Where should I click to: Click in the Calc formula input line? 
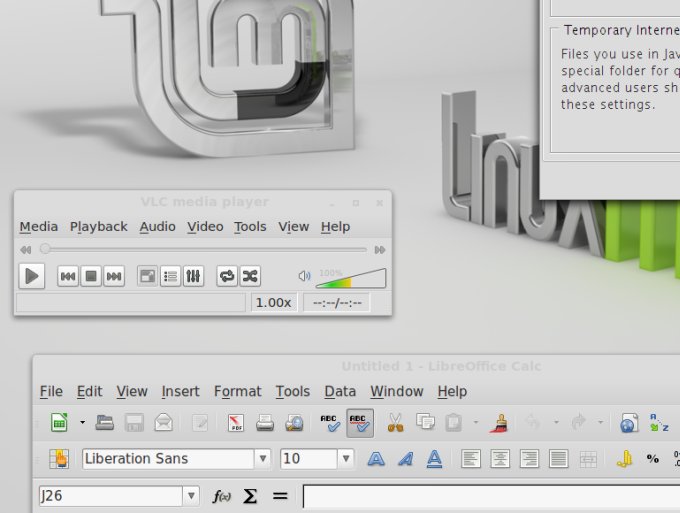pos(490,496)
